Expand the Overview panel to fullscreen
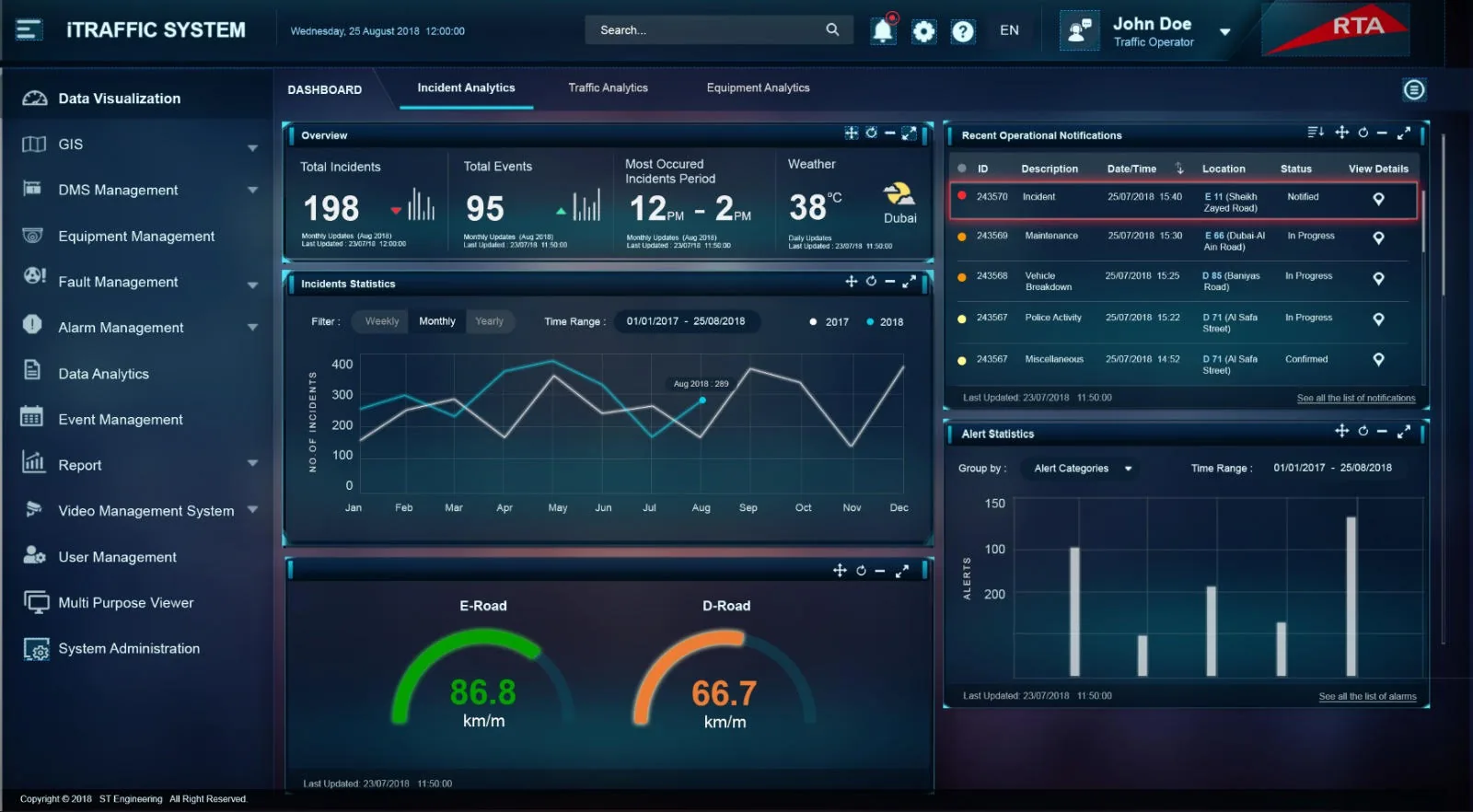The image size is (1473, 812). [x=909, y=133]
